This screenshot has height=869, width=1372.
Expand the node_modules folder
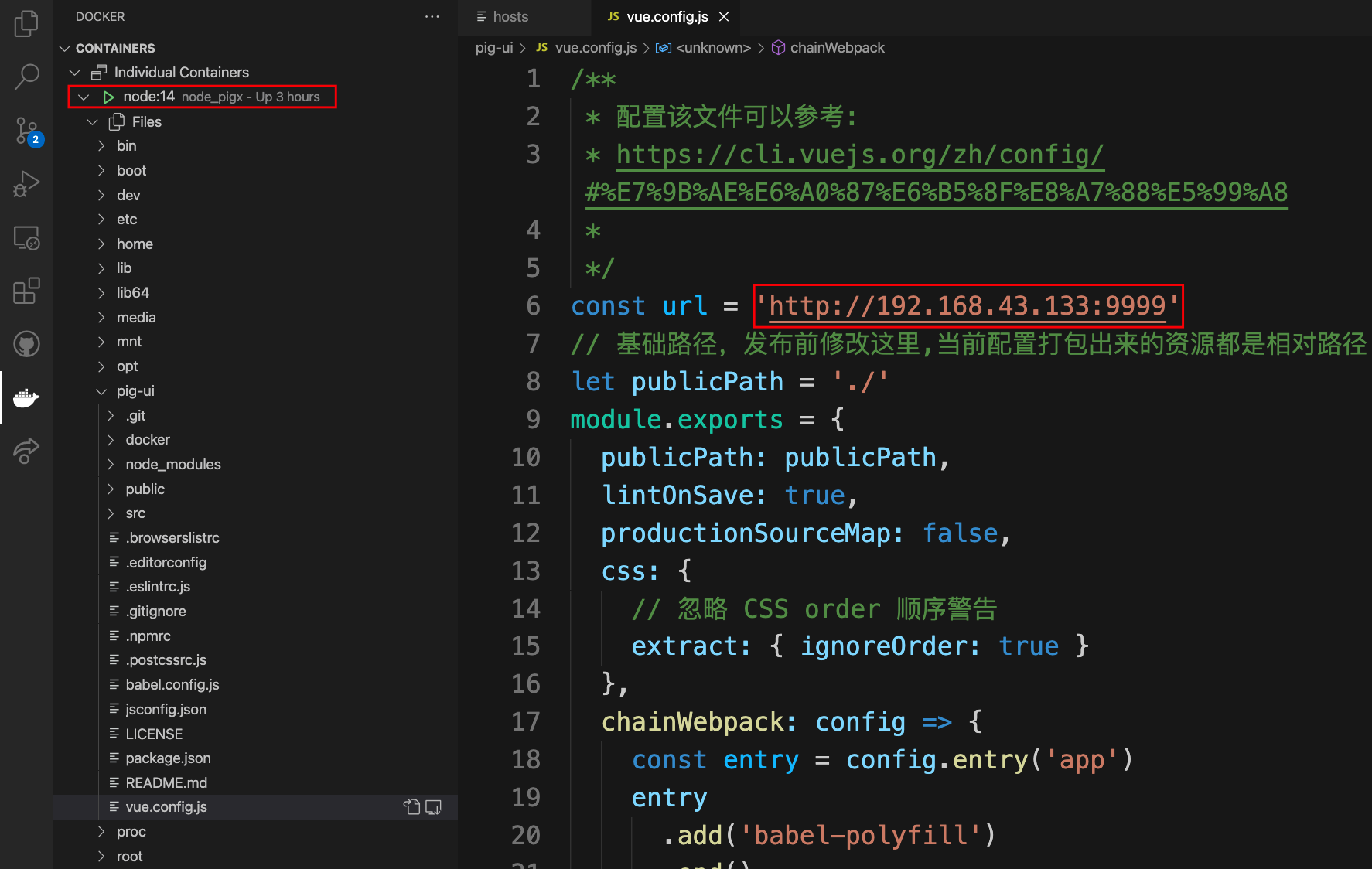172,464
